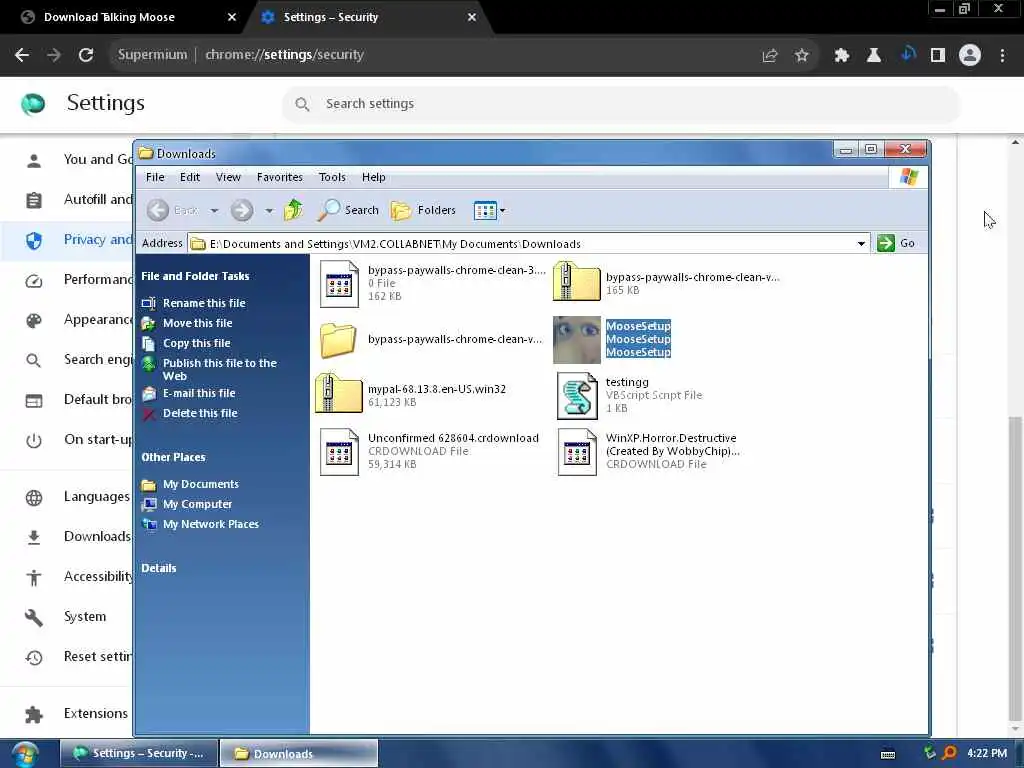Viewport: 1024px width, 768px height.
Task: Open Extensions in Settings sidebar
Action: 95,714
